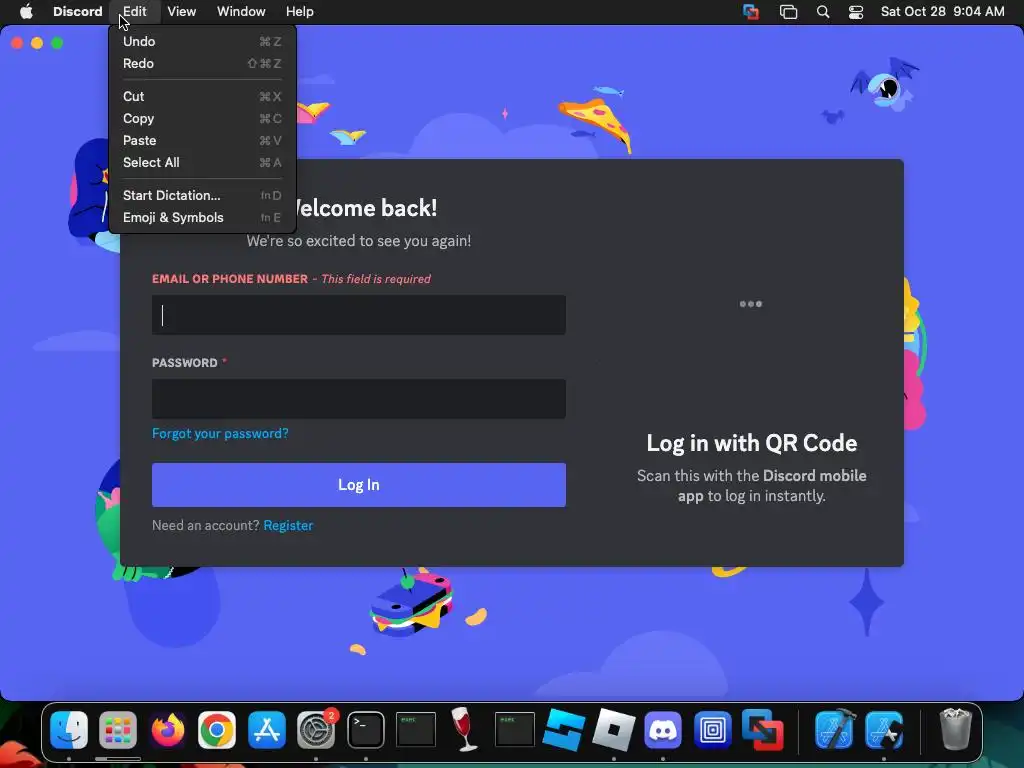The width and height of the screenshot is (1024, 768).
Task: Open the Wine glass app in dock
Action: 464,729
